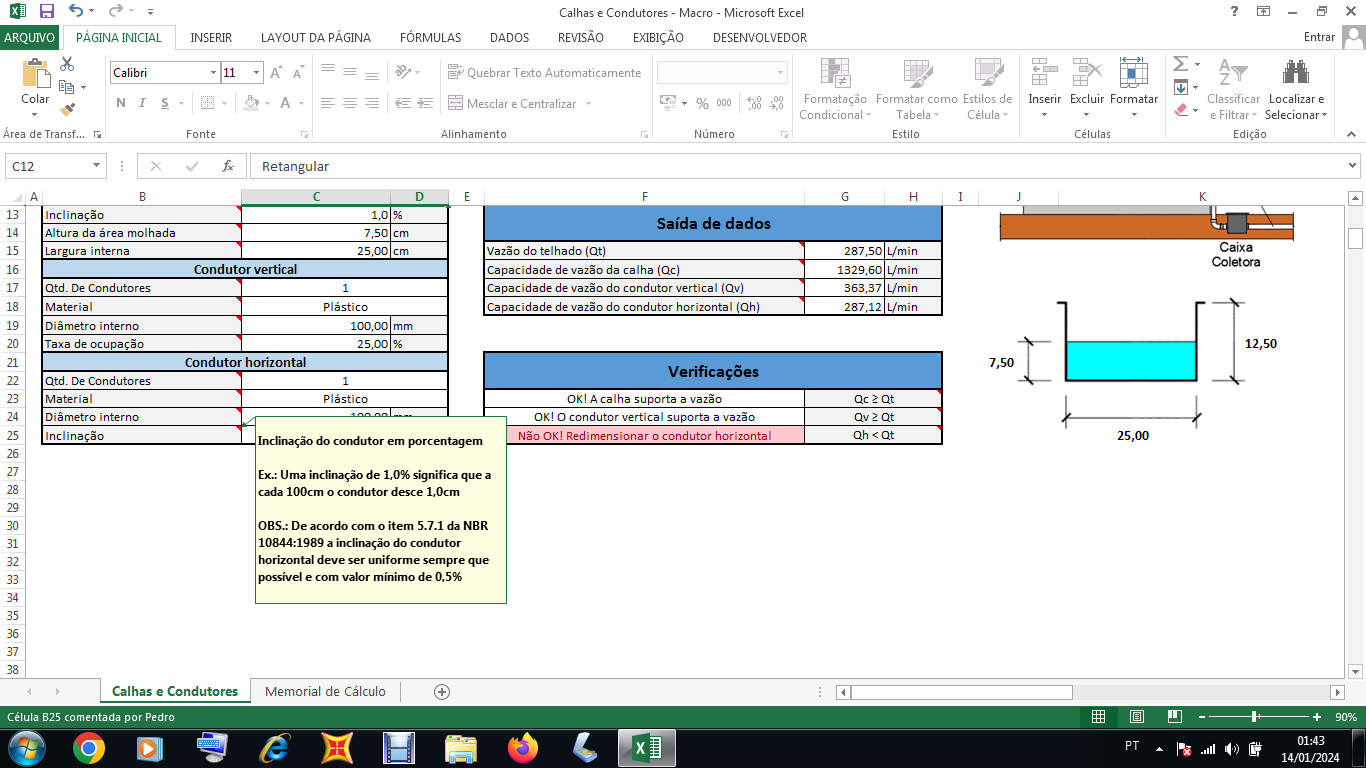Switch to Page Layout view in status bar
Screen dimensions: 1366x768
(1136, 717)
